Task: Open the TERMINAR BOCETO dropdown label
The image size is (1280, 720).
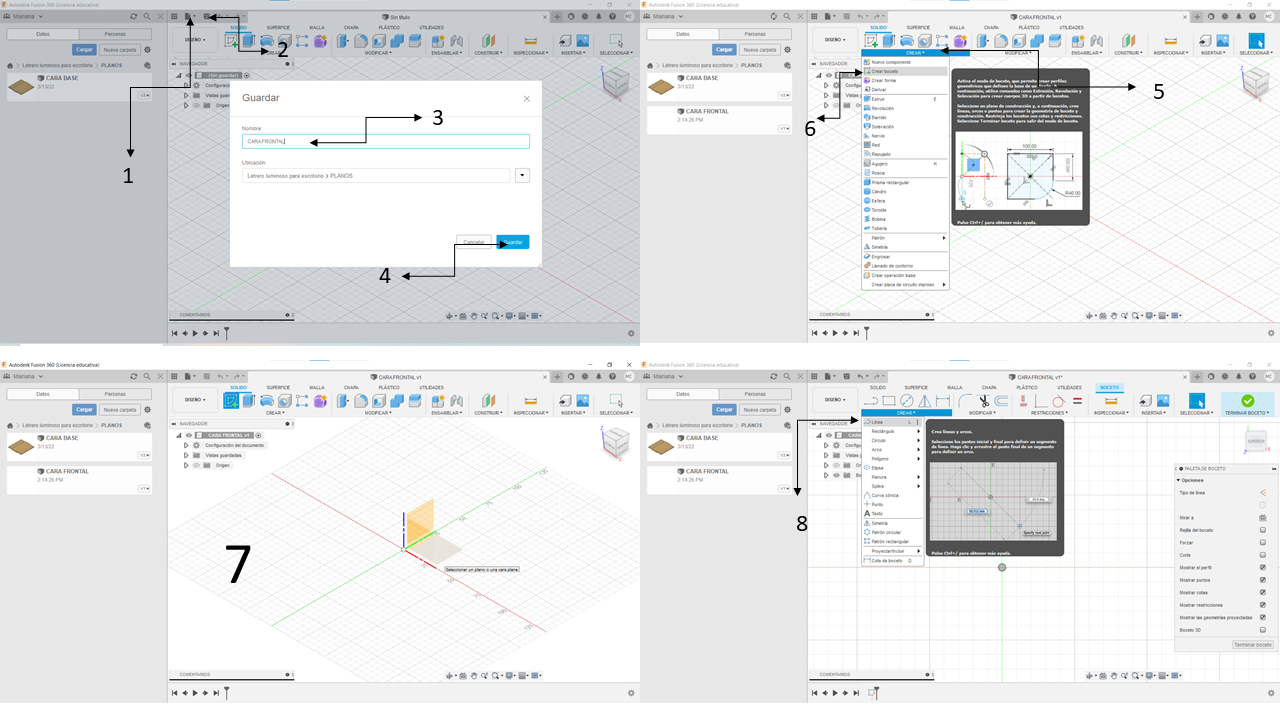Action: (1248, 413)
